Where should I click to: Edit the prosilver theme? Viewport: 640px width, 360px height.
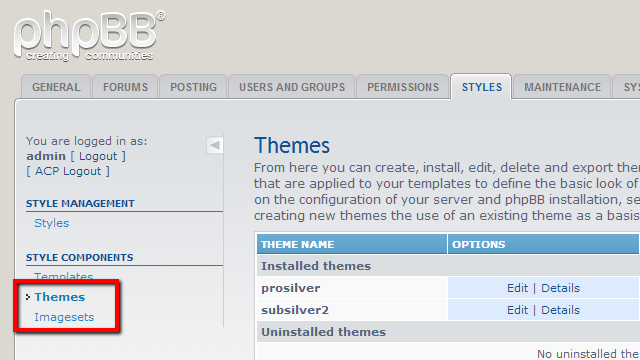pyautogui.click(x=518, y=288)
